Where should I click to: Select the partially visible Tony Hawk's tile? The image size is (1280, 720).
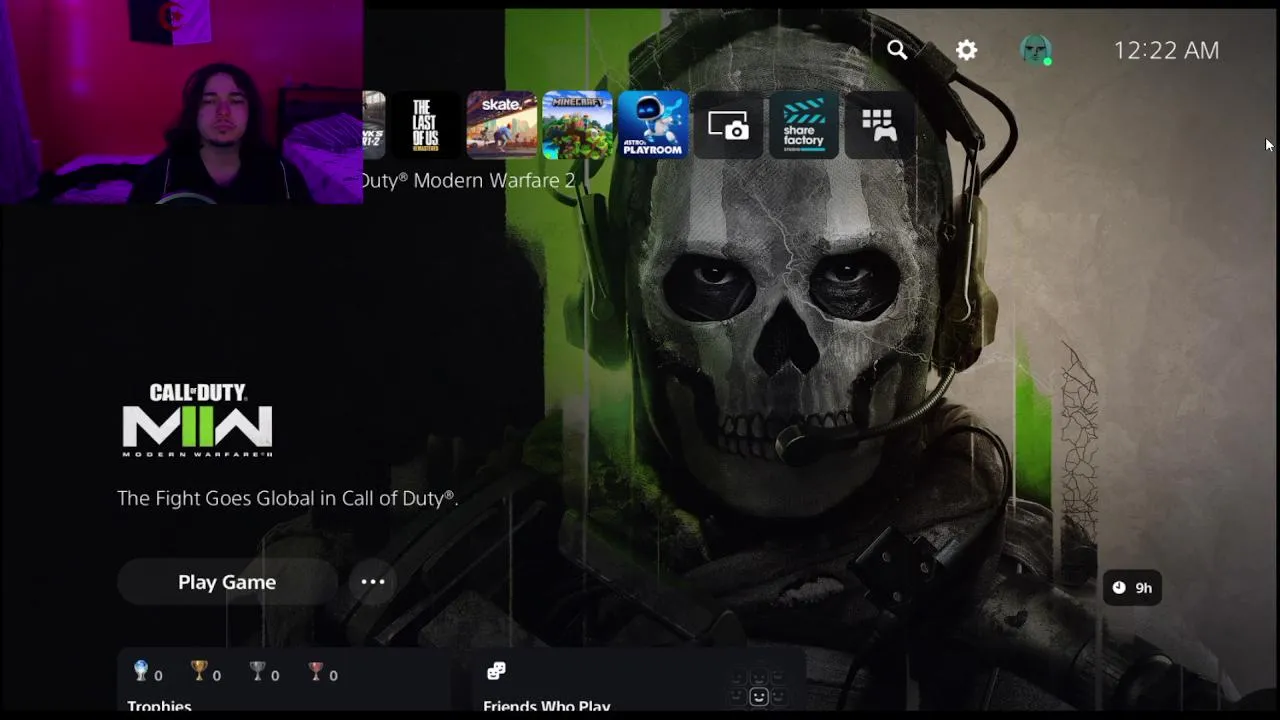tap(374, 125)
